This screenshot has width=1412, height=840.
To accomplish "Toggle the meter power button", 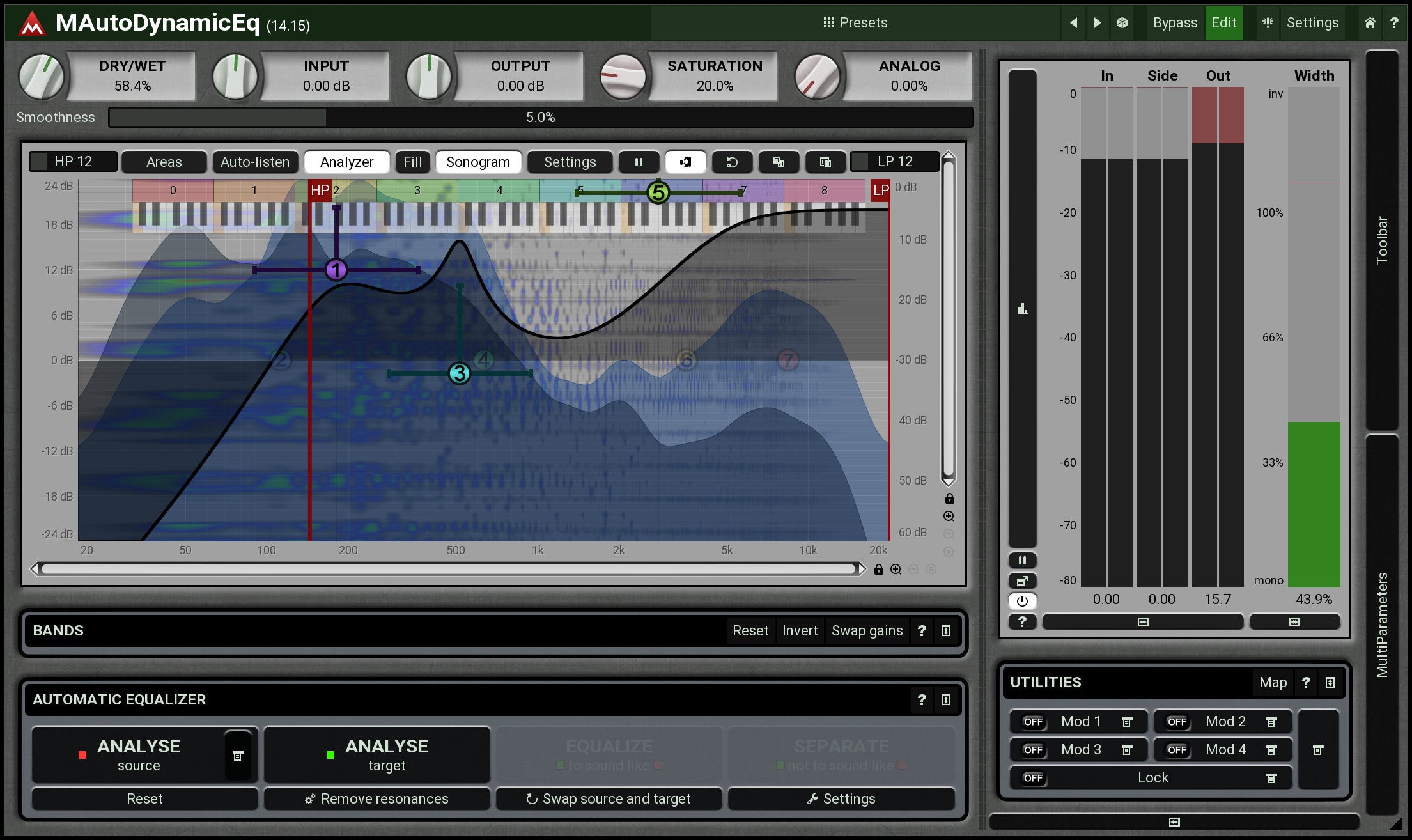I will (x=1022, y=601).
